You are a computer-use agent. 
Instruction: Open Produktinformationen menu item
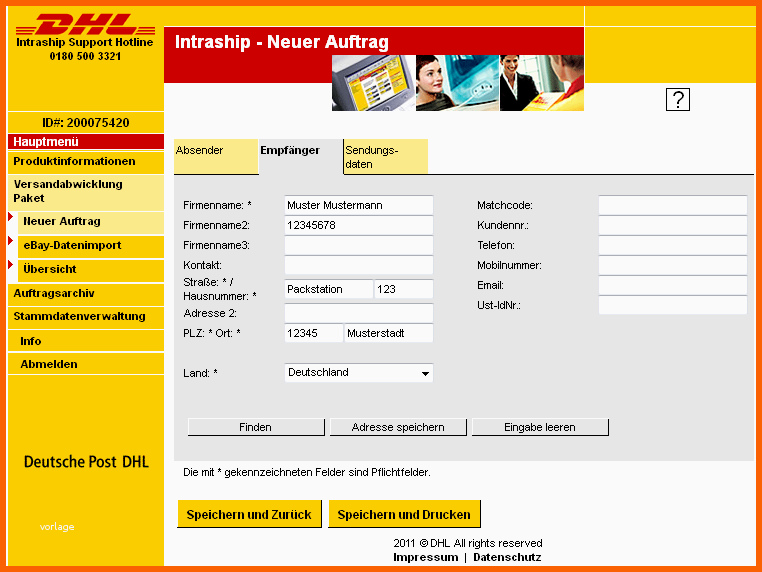point(86,162)
